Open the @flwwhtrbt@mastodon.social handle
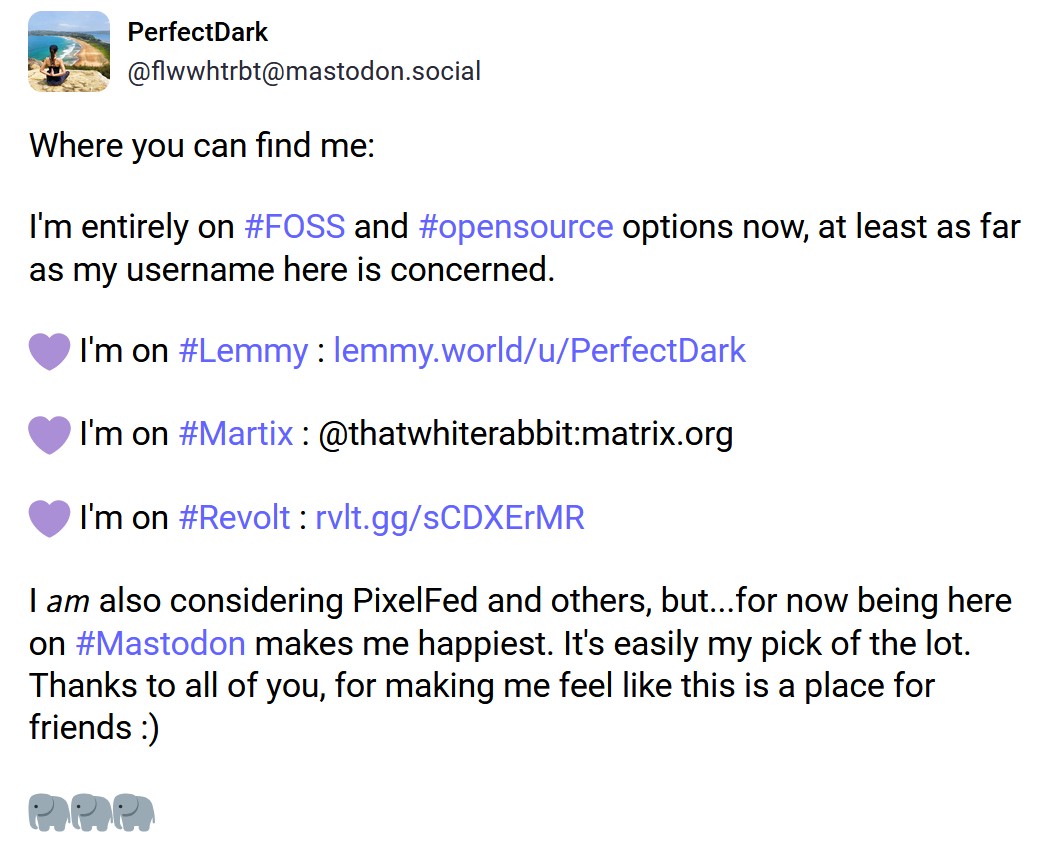This screenshot has width=1044, height=843. click(304, 71)
